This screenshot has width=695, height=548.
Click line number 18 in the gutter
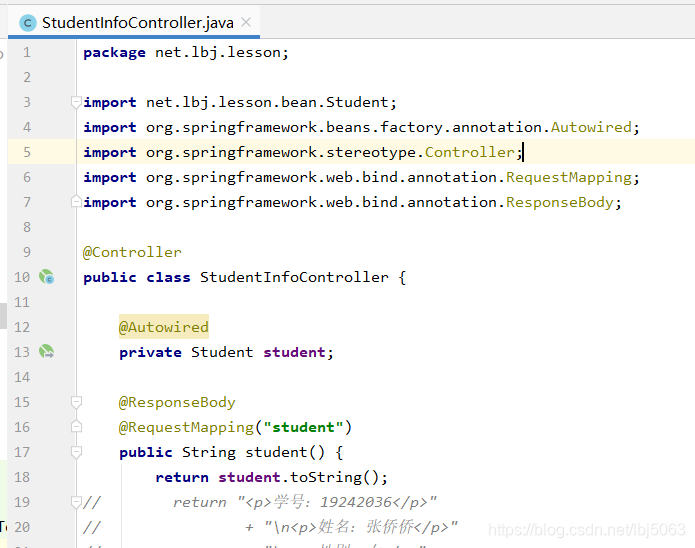[x=22, y=477]
